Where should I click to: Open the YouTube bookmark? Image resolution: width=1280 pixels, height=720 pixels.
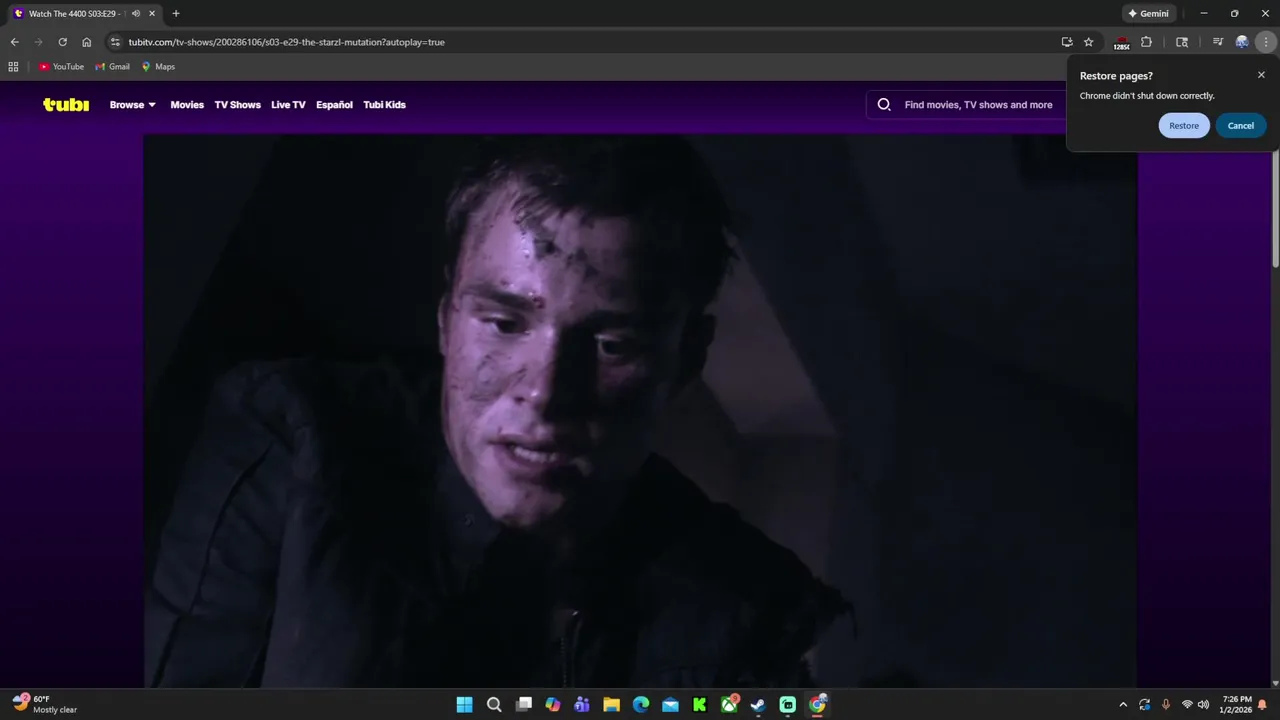pos(61,66)
